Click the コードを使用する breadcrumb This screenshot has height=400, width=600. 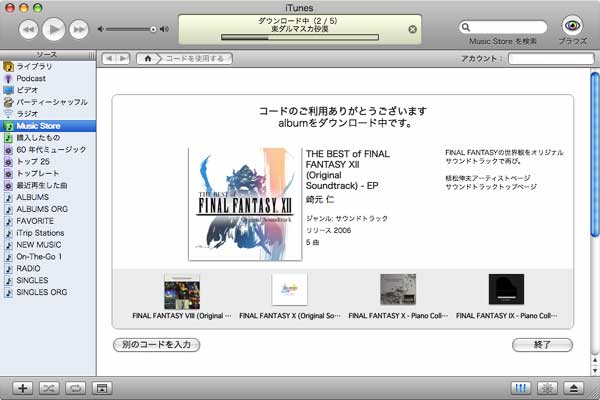(x=195, y=59)
